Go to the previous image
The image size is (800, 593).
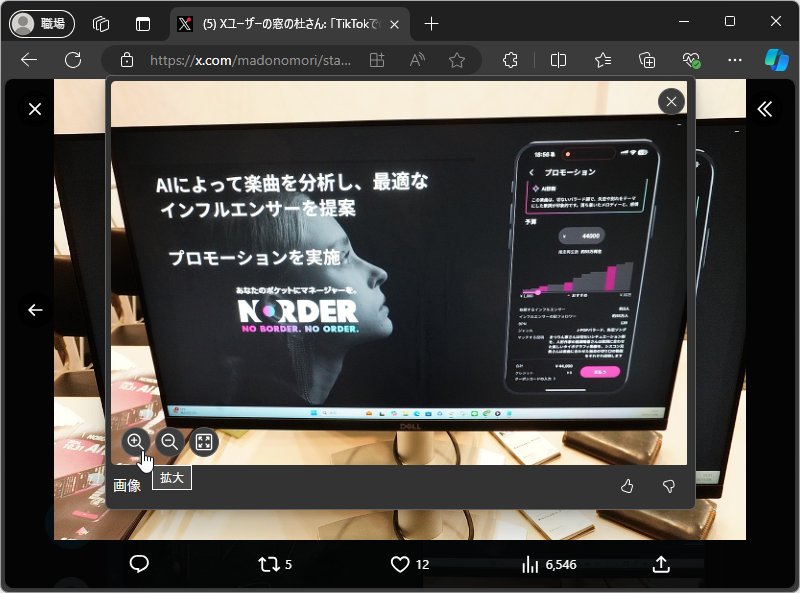tap(36, 311)
